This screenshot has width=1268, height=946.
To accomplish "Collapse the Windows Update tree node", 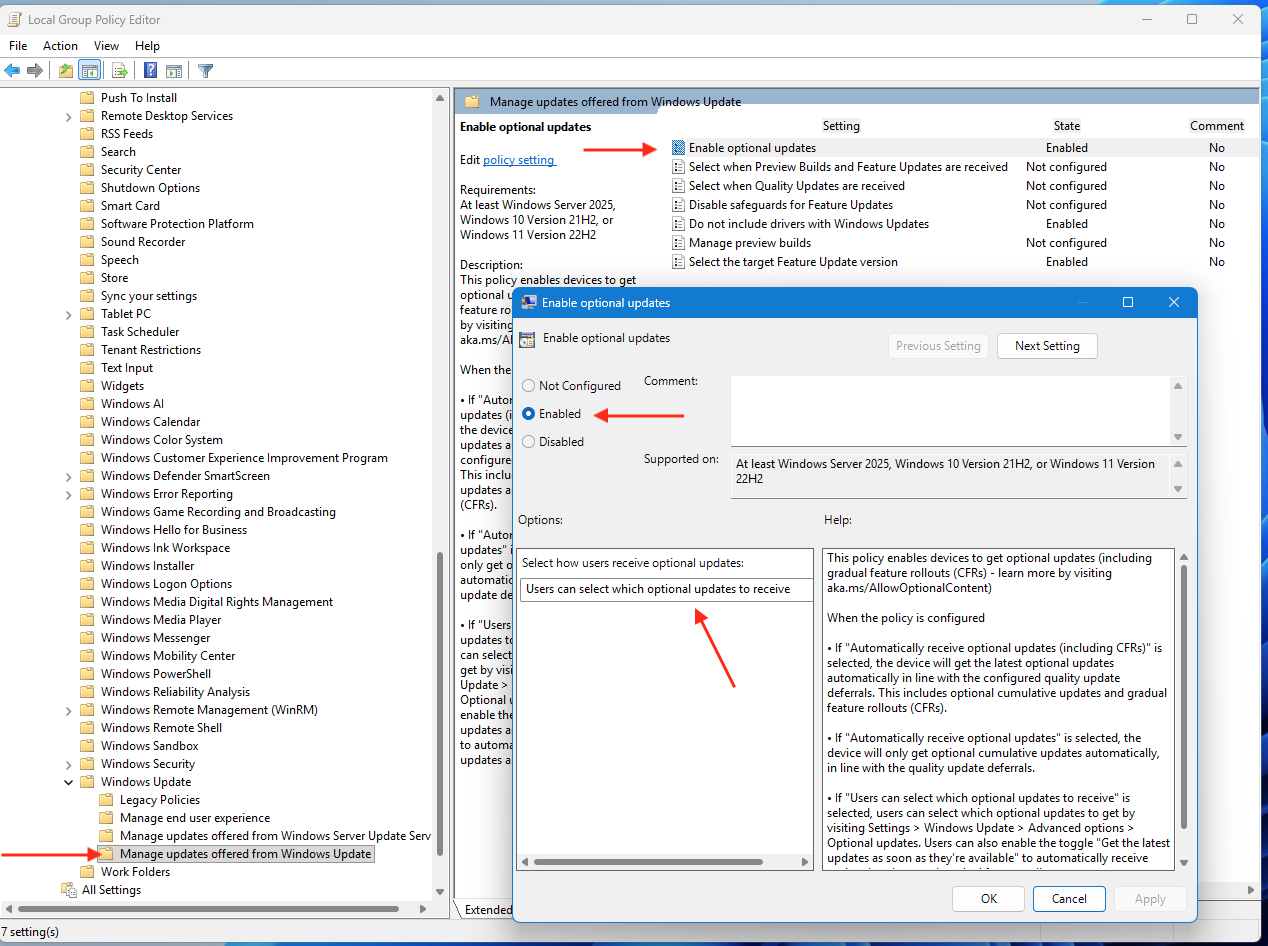I will [x=68, y=782].
